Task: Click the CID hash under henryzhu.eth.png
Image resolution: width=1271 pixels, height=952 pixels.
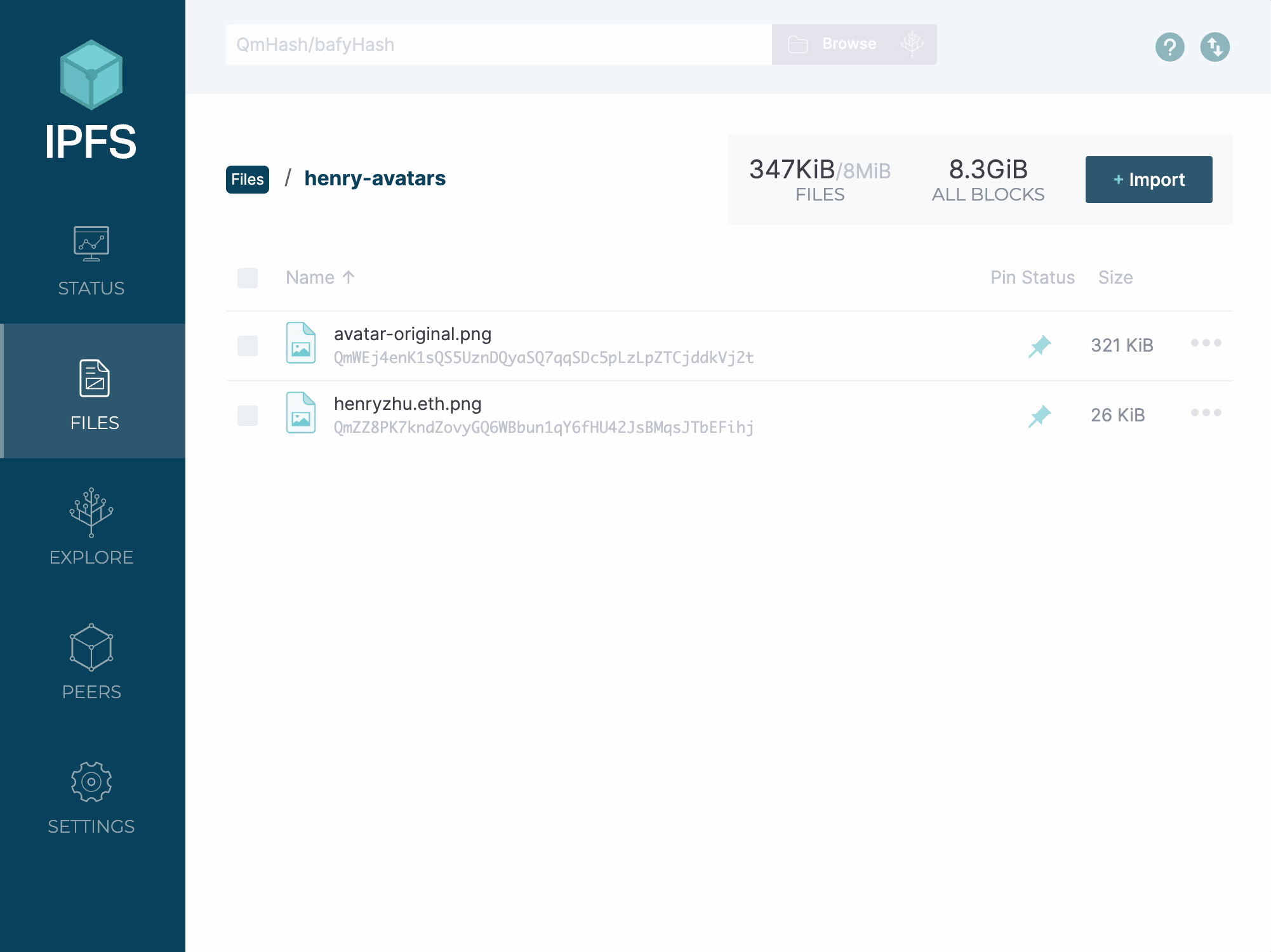Action: pos(544,428)
